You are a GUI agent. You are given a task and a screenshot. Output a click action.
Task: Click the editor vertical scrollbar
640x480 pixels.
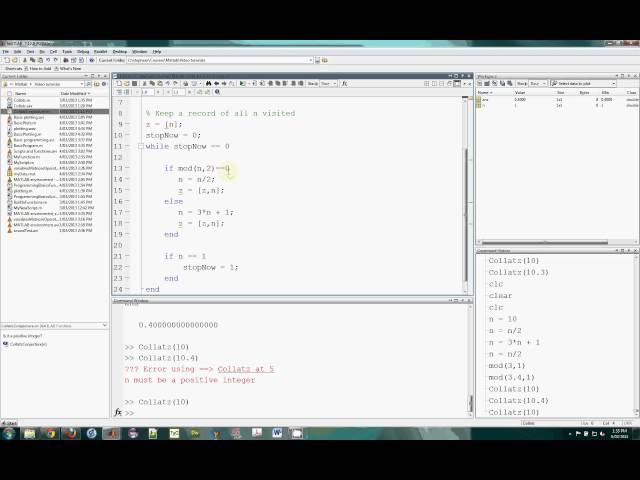click(465, 215)
